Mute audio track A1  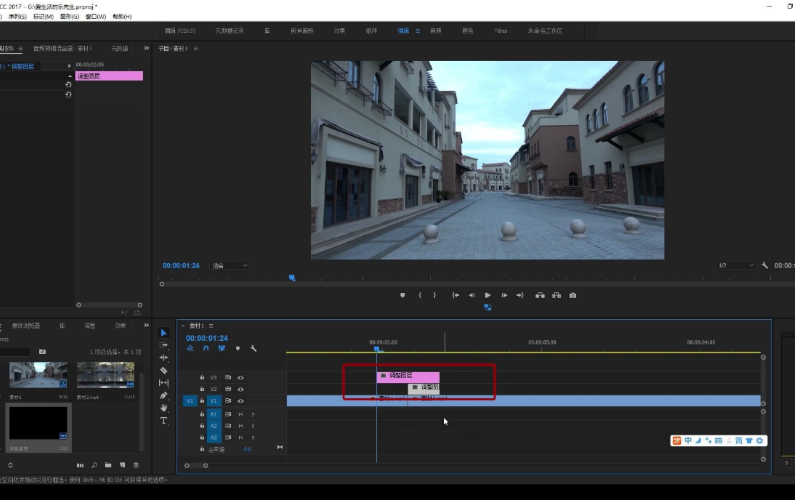tap(240, 413)
